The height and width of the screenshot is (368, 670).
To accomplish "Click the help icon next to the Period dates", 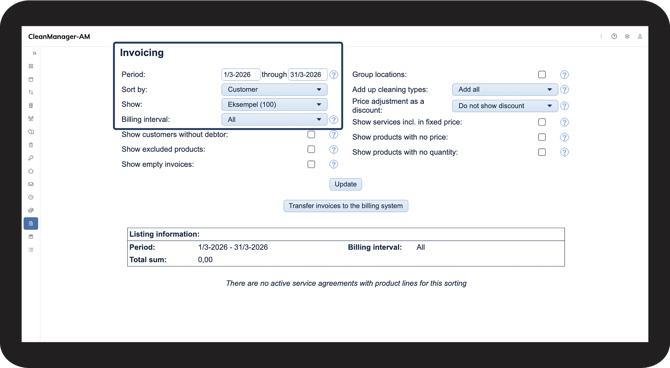I will [x=334, y=75].
